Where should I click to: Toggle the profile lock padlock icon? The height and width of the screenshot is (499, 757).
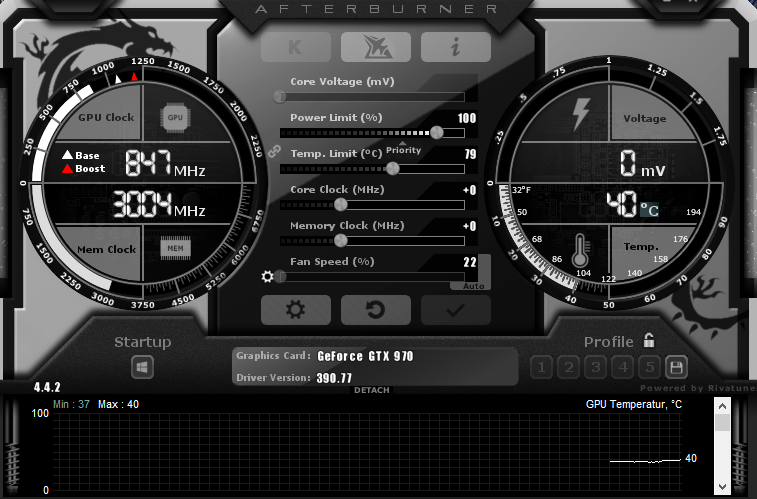tap(649, 340)
